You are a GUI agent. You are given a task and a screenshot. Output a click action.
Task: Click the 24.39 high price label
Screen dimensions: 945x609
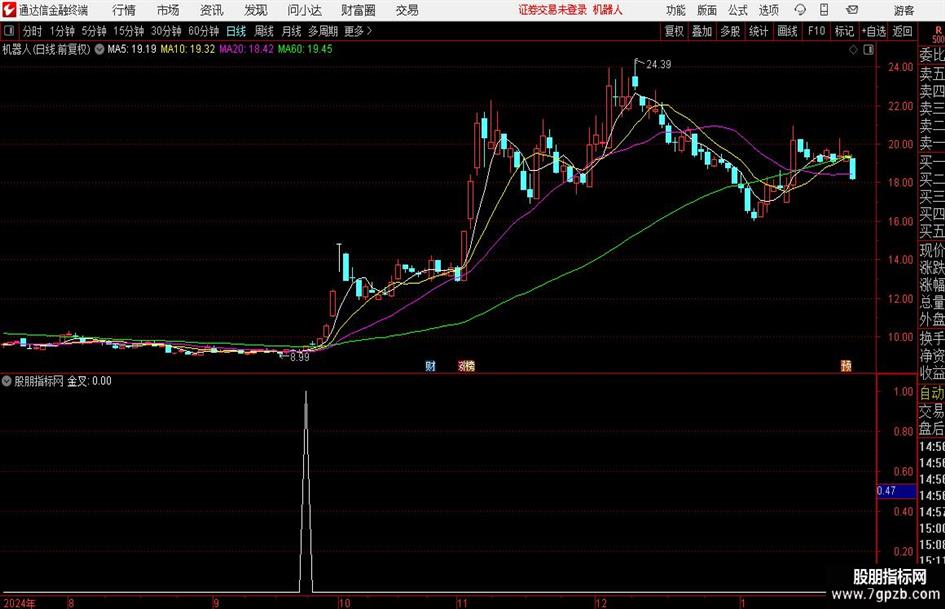click(x=659, y=65)
